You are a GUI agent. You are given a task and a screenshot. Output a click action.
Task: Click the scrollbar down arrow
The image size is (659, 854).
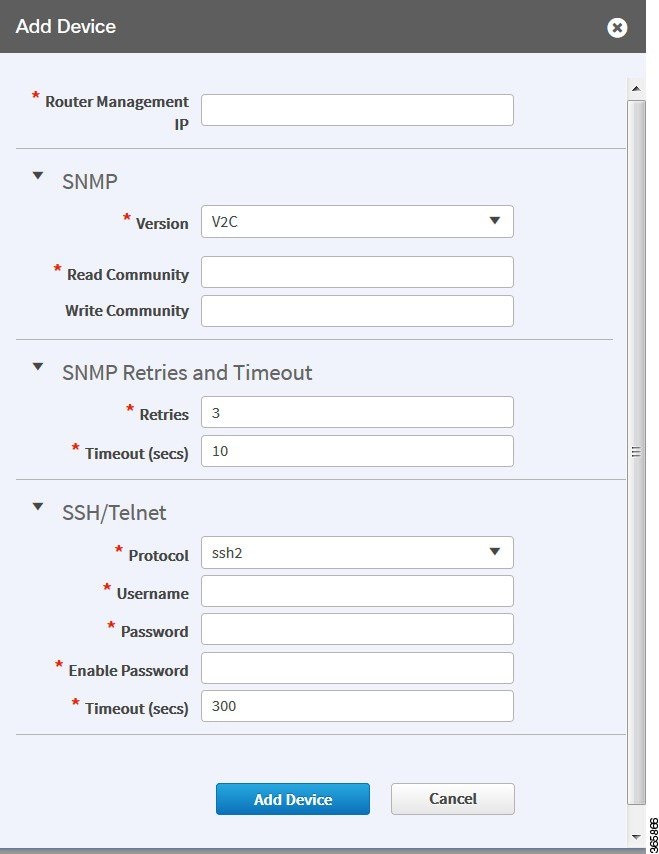click(x=636, y=837)
